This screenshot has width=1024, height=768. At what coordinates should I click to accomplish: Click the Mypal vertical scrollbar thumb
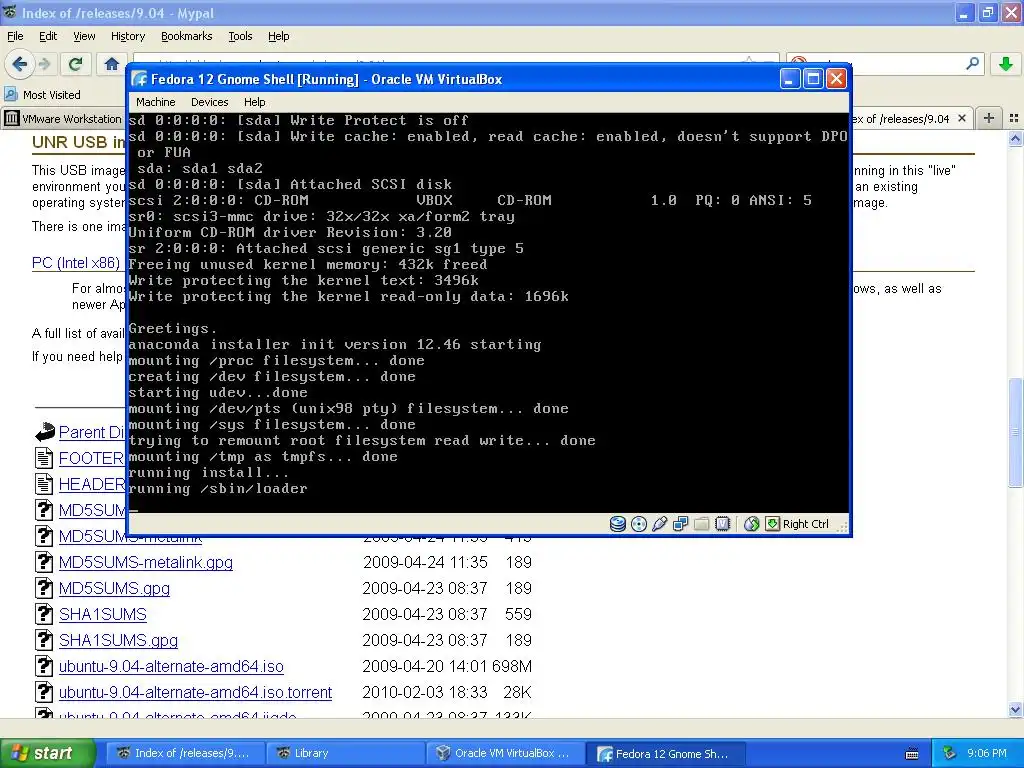click(x=1016, y=432)
